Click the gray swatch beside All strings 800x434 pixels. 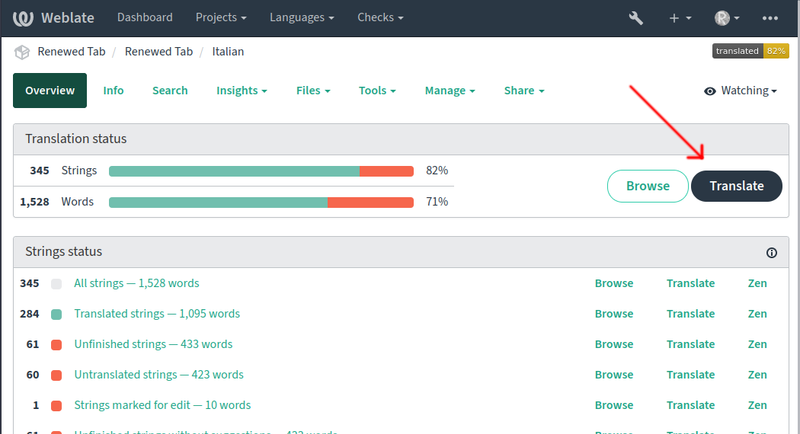(57, 284)
